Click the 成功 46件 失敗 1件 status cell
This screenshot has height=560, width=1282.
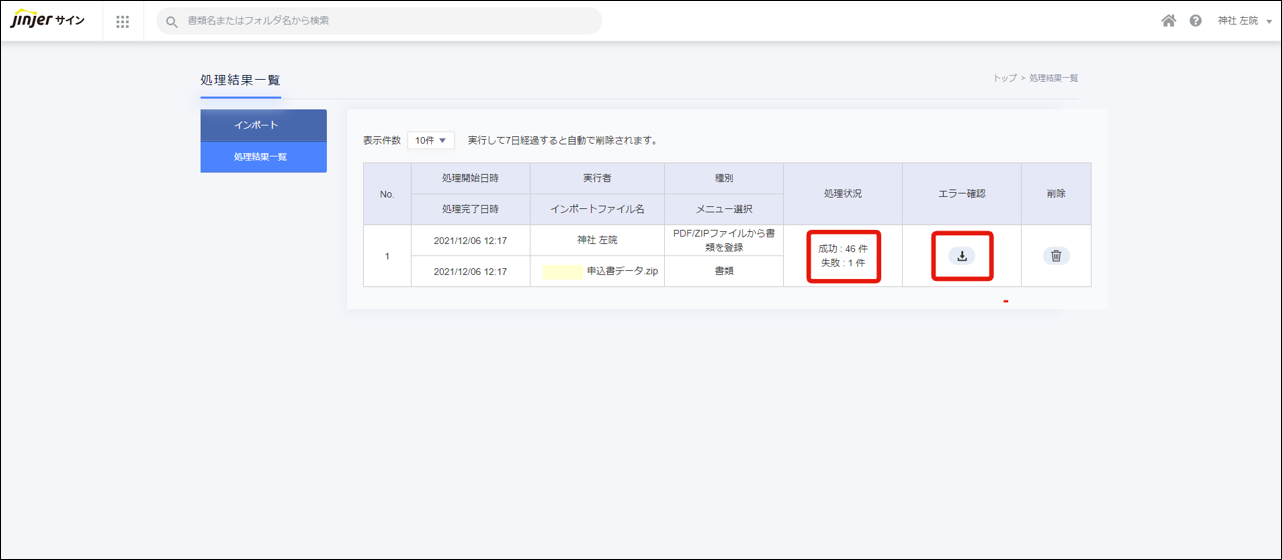pos(843,256)
